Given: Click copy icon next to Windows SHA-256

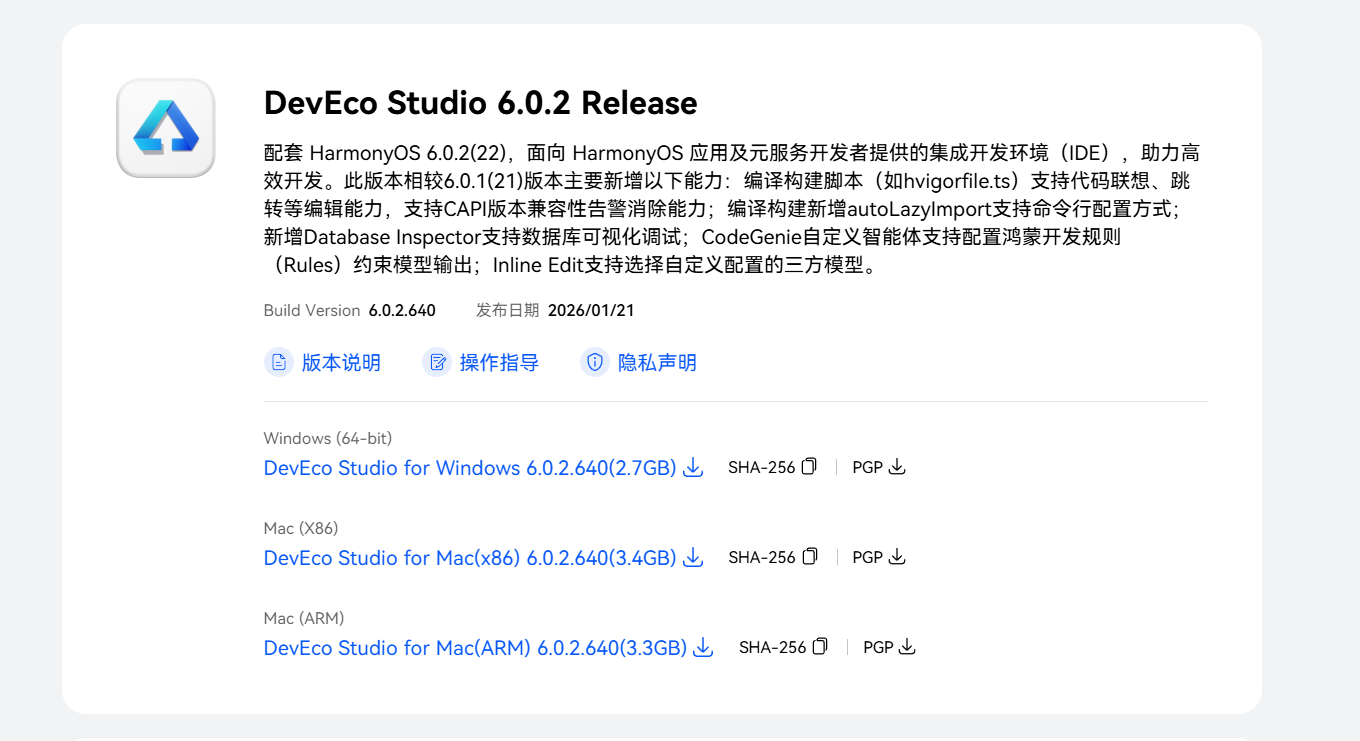Looking at the screenshot, I should pos(810,466).
